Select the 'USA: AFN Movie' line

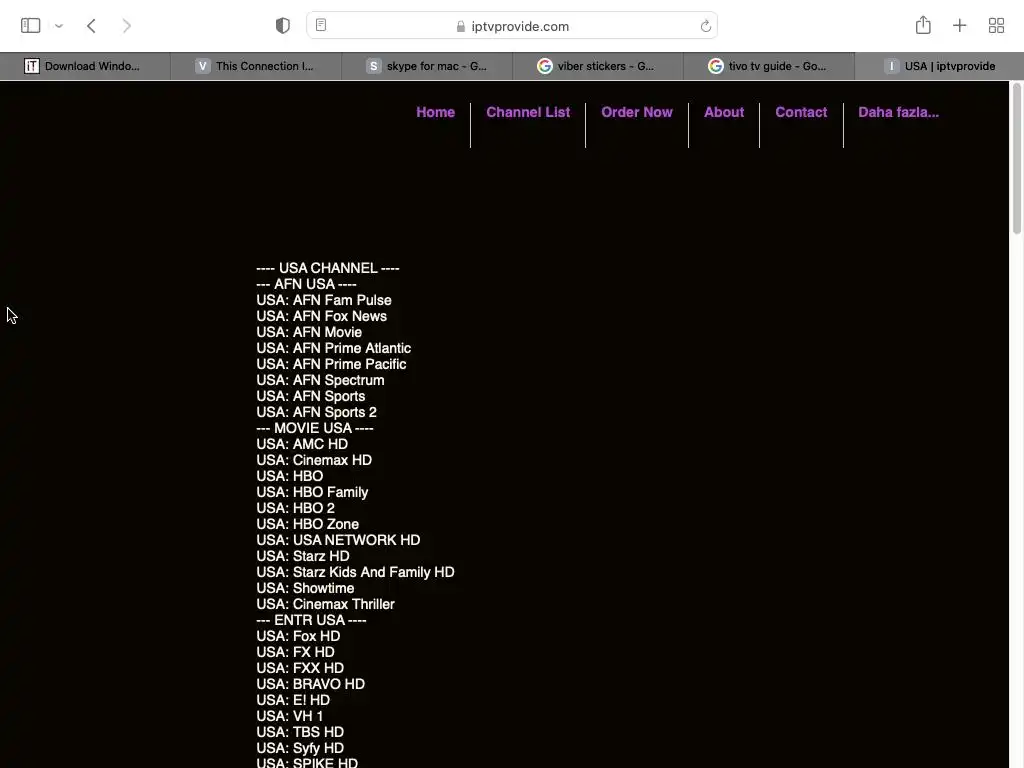click(309, 332)
